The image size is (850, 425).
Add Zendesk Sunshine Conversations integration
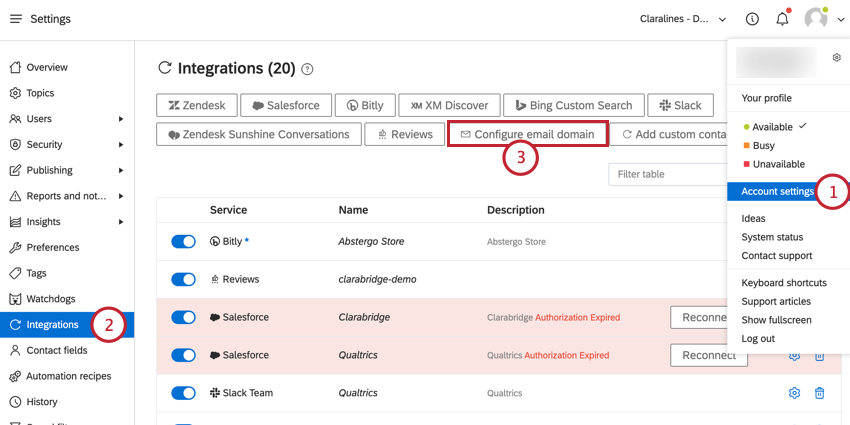click(259, 134)
